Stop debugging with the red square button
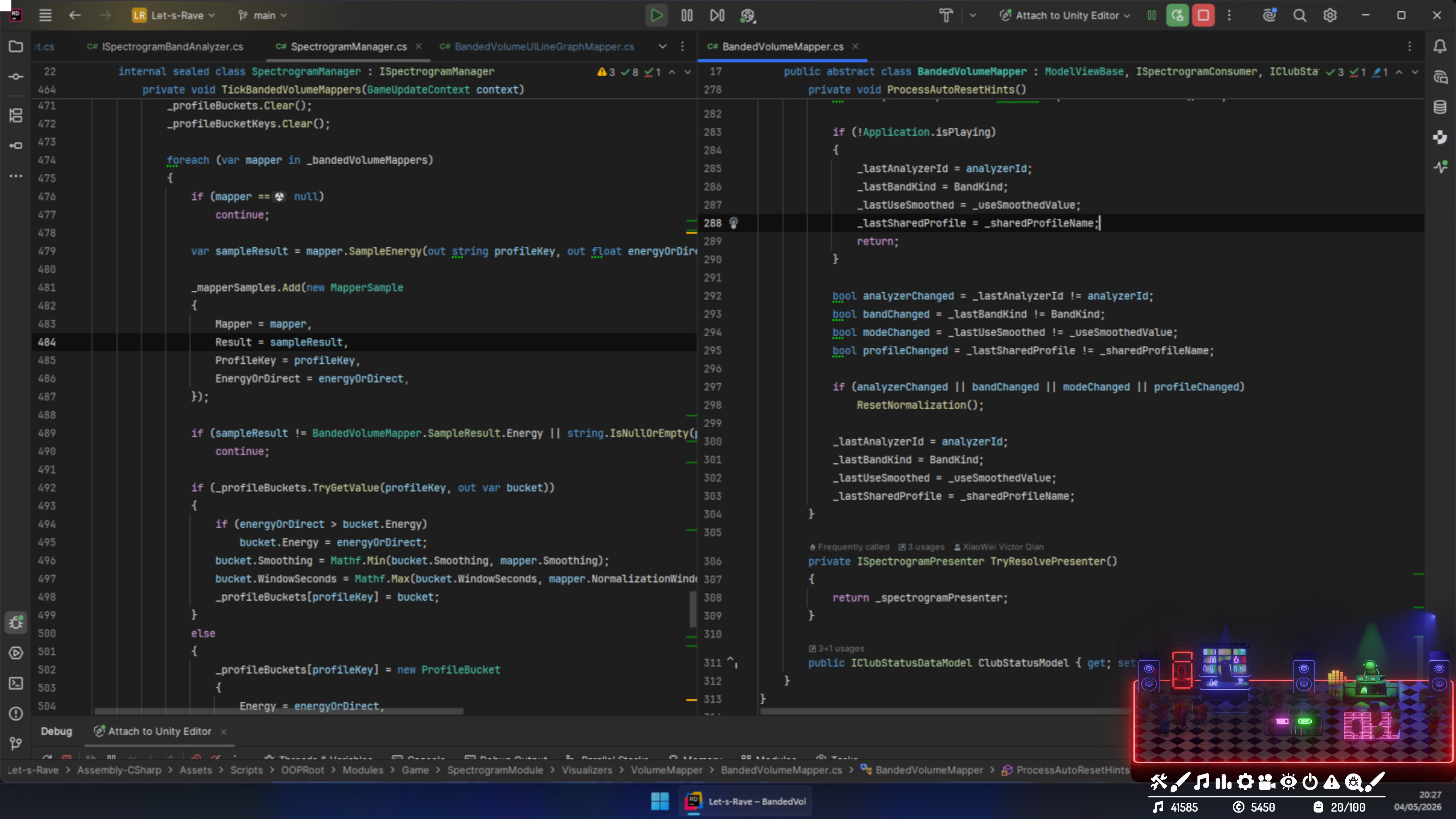 pos(1203,15)
